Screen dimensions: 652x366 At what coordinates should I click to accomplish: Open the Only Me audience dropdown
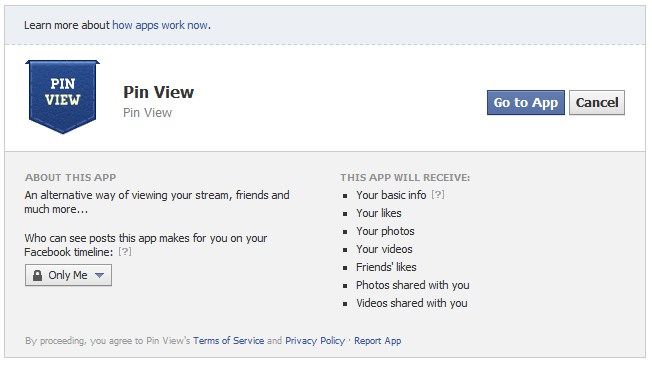point(68,275)
